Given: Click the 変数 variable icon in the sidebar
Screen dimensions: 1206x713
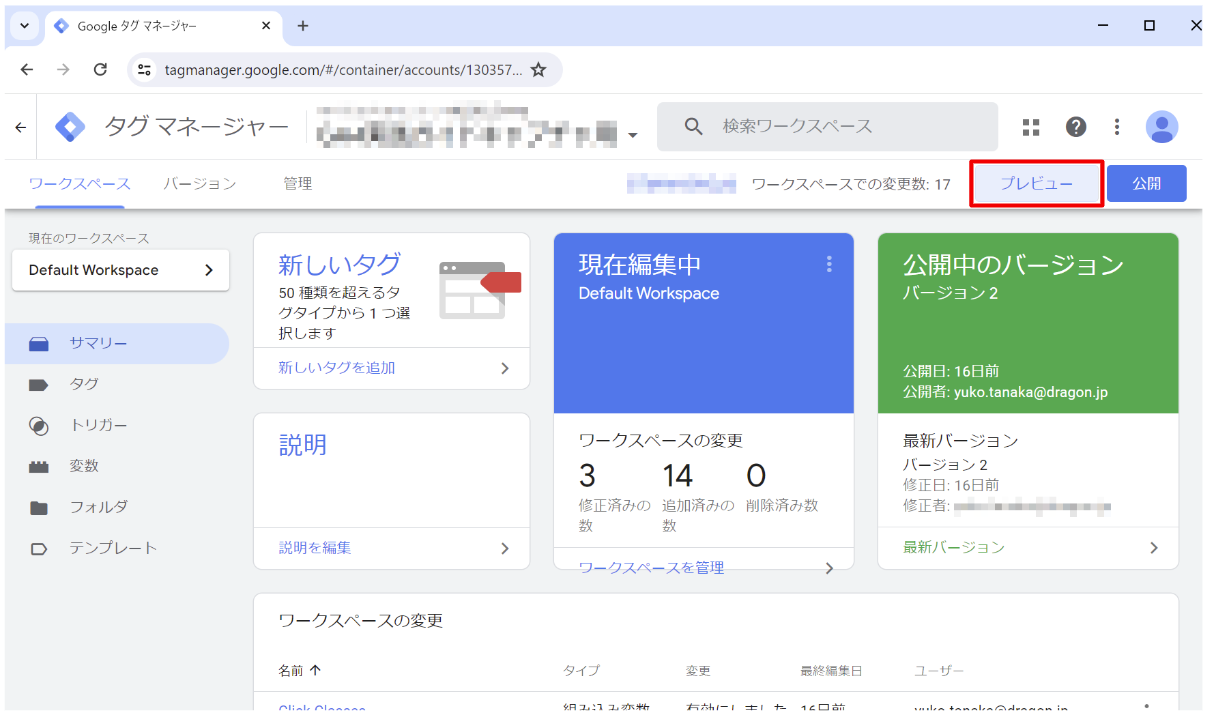Looking at the screenshot, I should [39, 467].
